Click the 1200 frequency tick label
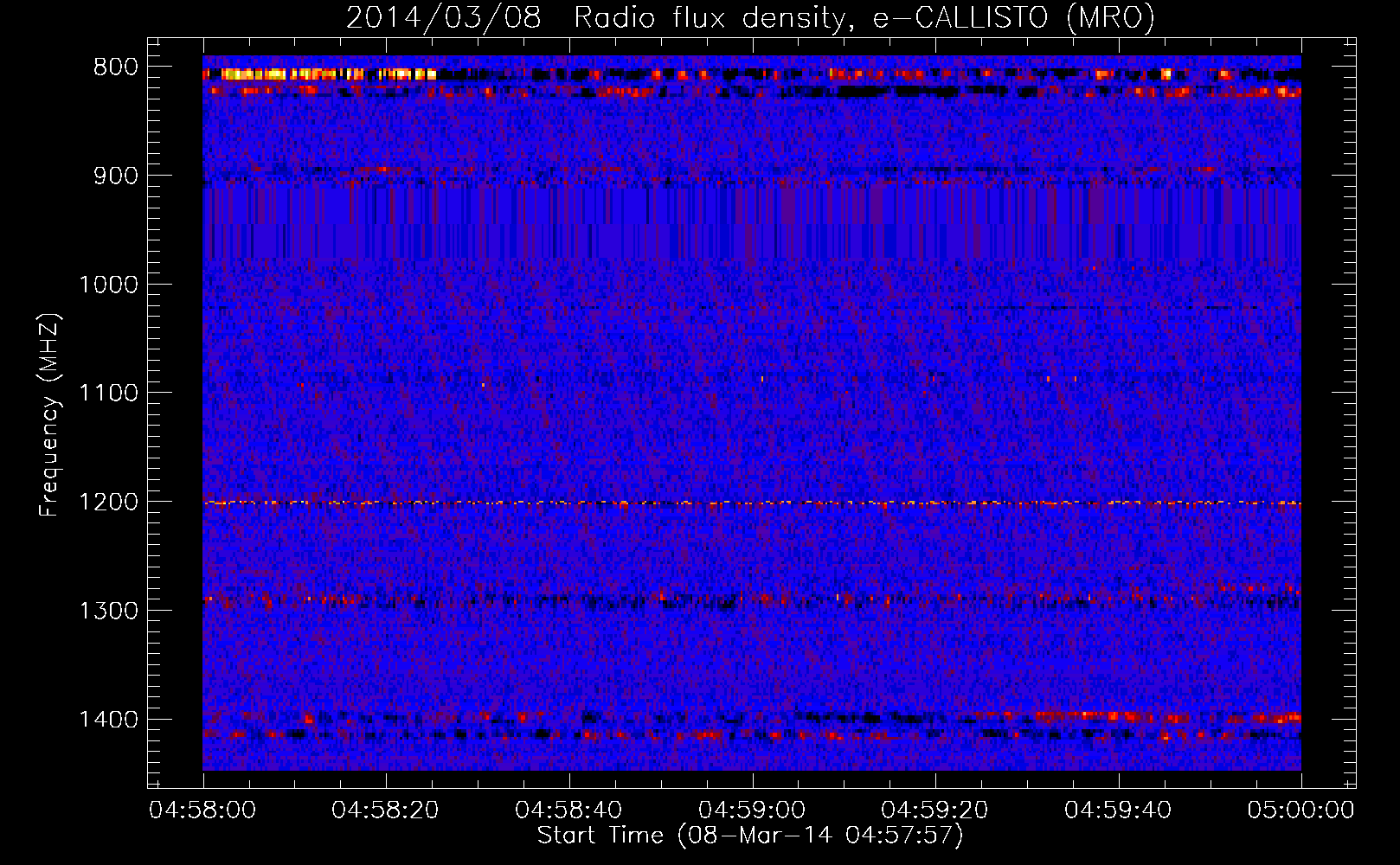 tap(109, 503)
